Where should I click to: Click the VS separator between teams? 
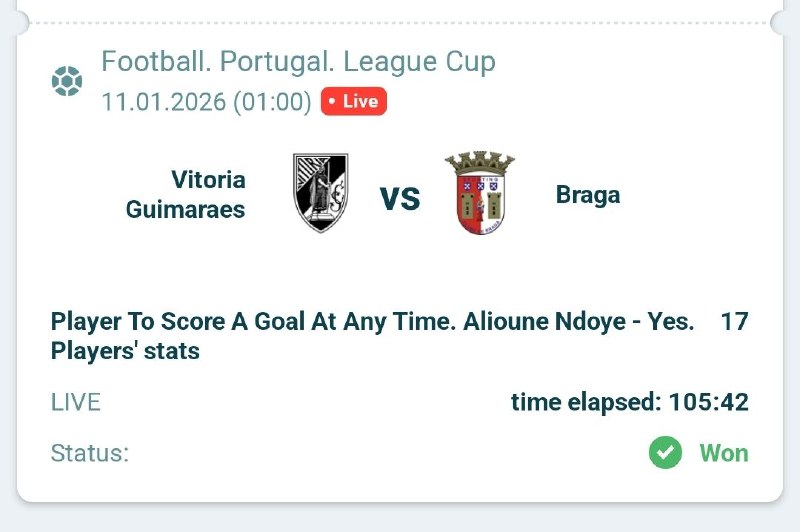point(400,197)
